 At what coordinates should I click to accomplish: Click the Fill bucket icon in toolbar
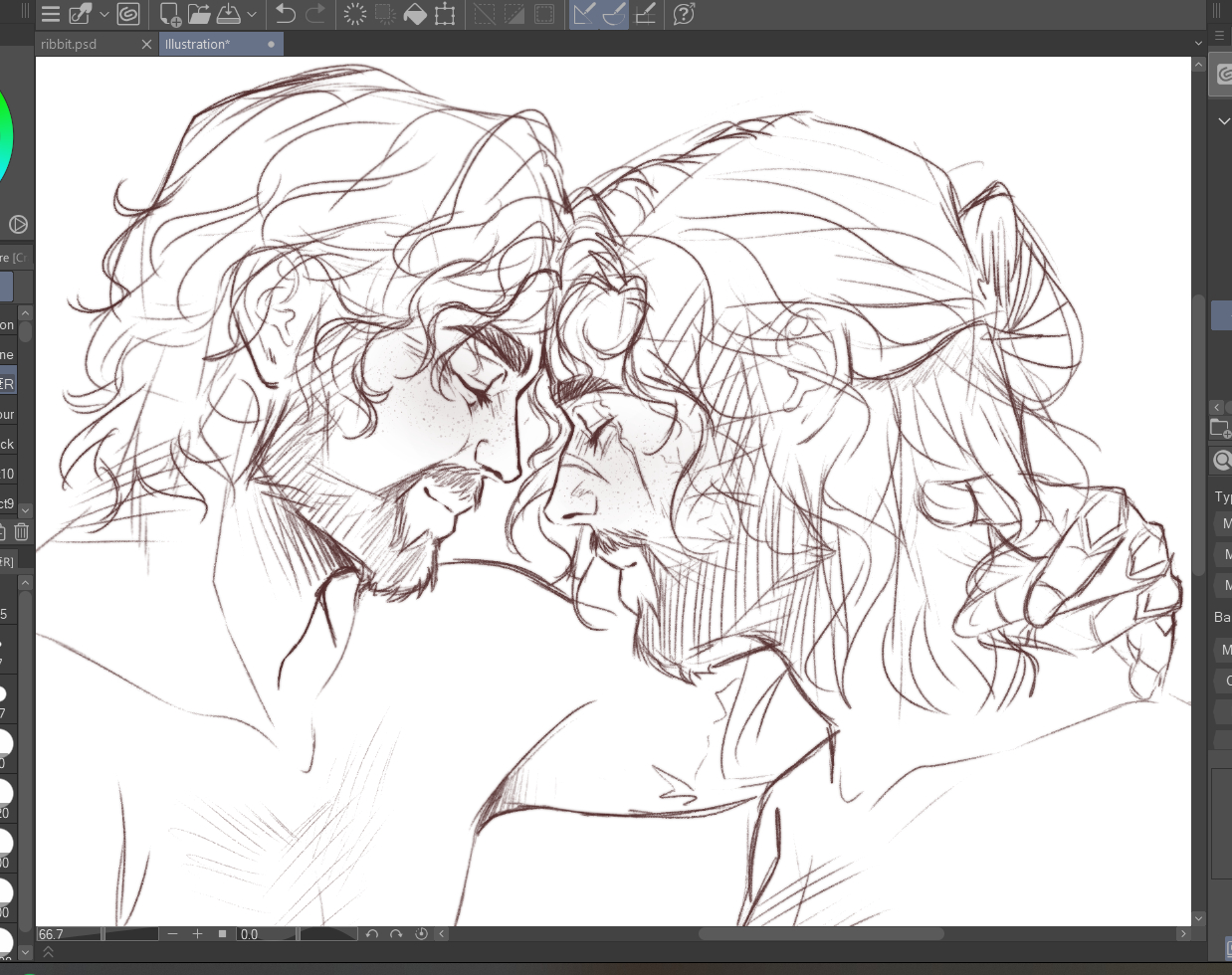(415, 14)
